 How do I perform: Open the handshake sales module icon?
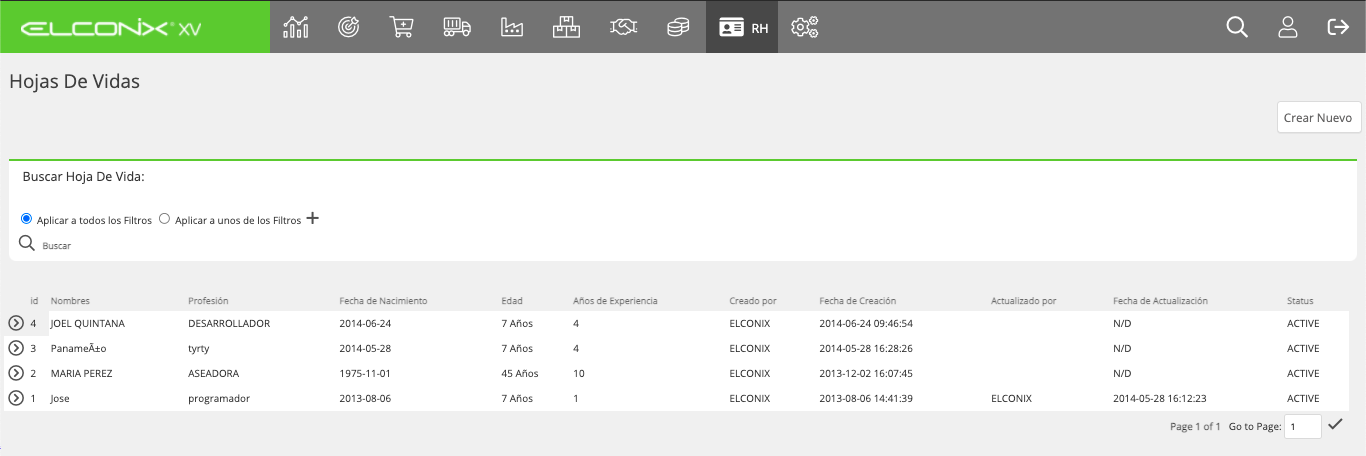click(624, 27)
